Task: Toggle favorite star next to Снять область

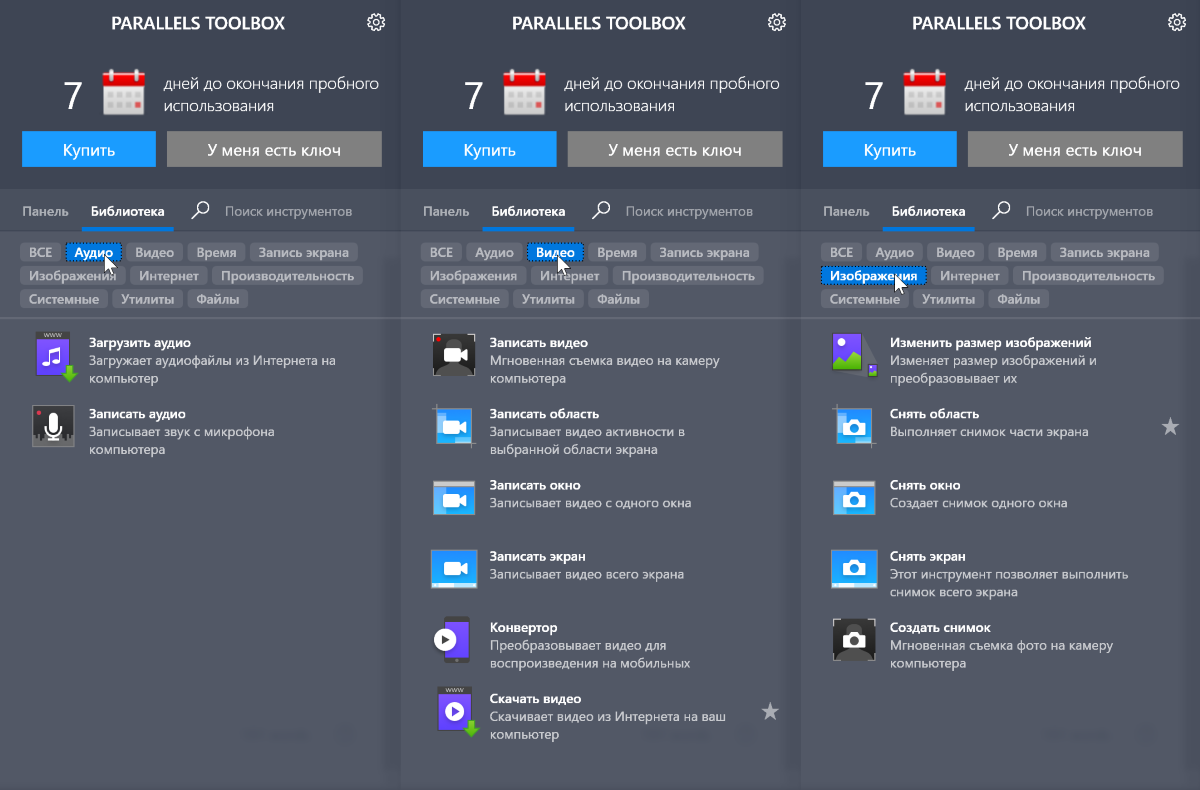Action: pos(1170,426)
